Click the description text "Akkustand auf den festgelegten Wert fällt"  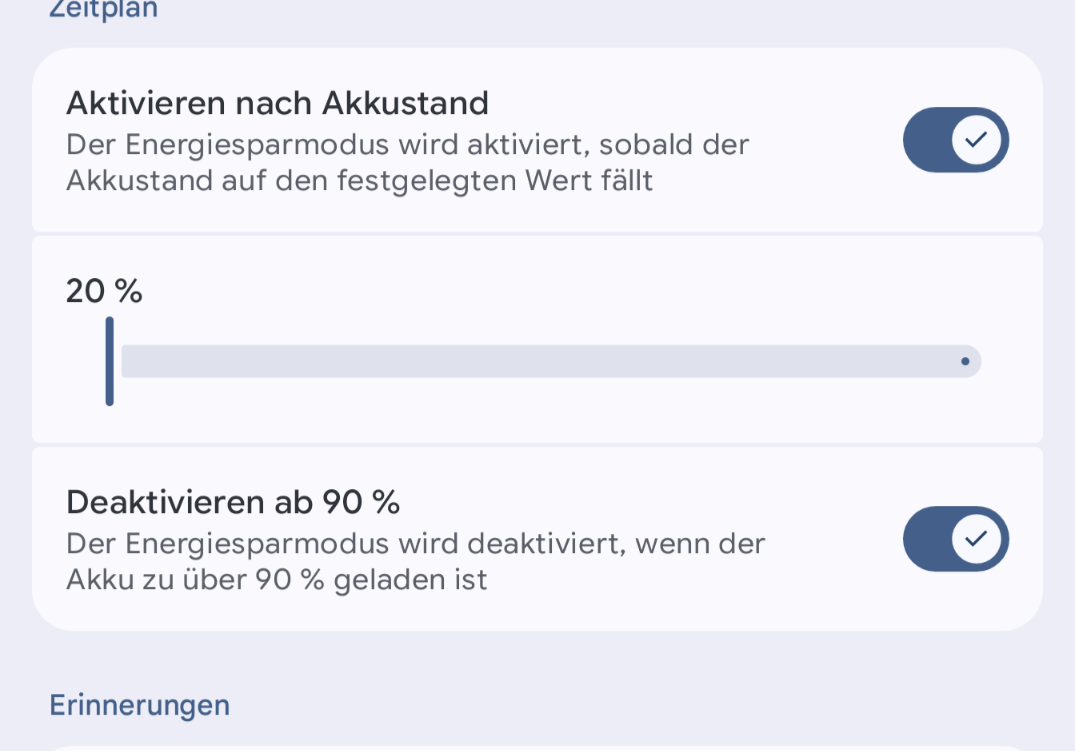[x=360, y=181]
